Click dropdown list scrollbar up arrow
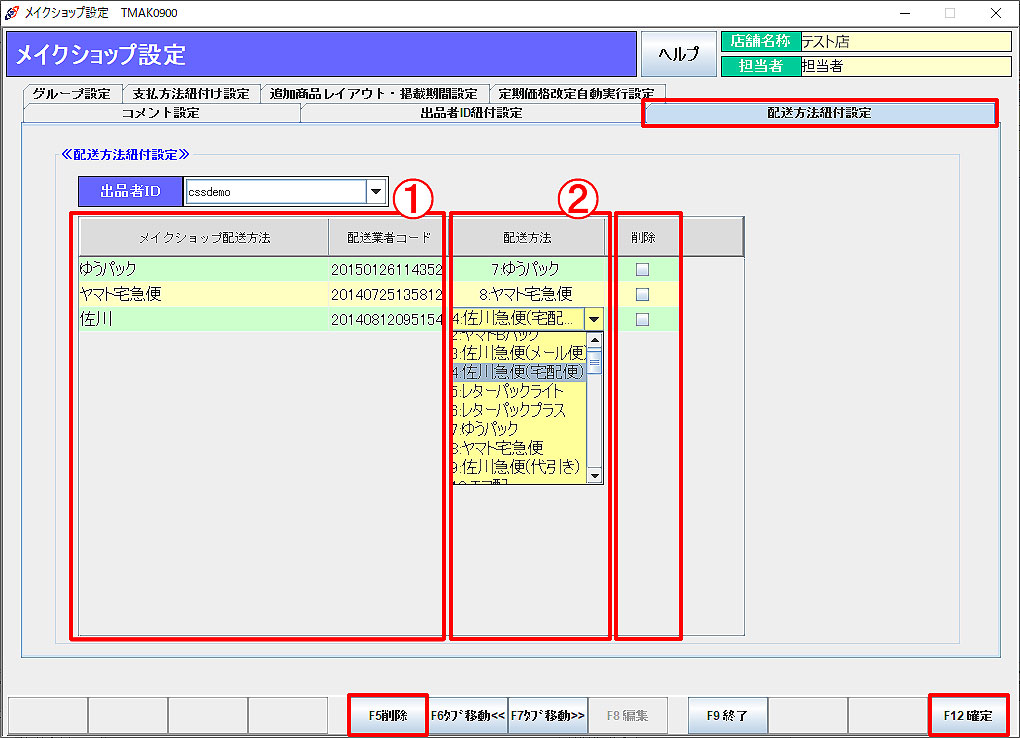This screenshot has height=738, width=1020. point(595,340)
